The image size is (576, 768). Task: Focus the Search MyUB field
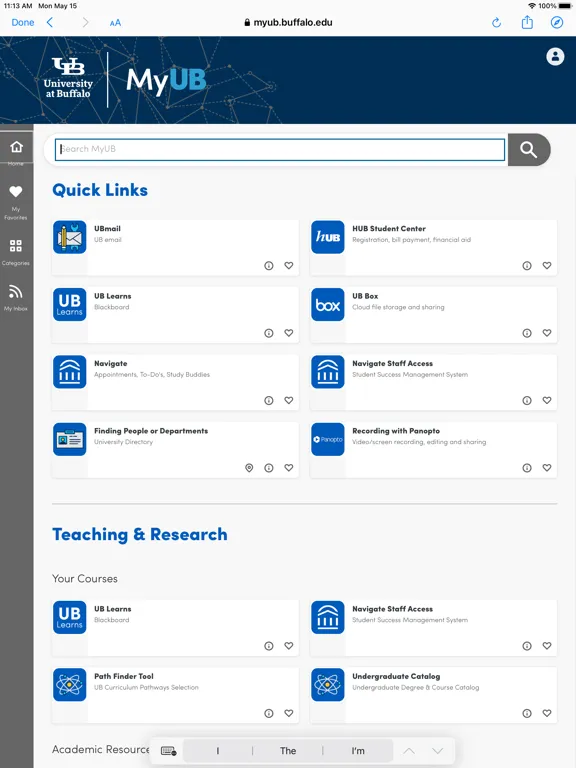[x=280, y=149]
